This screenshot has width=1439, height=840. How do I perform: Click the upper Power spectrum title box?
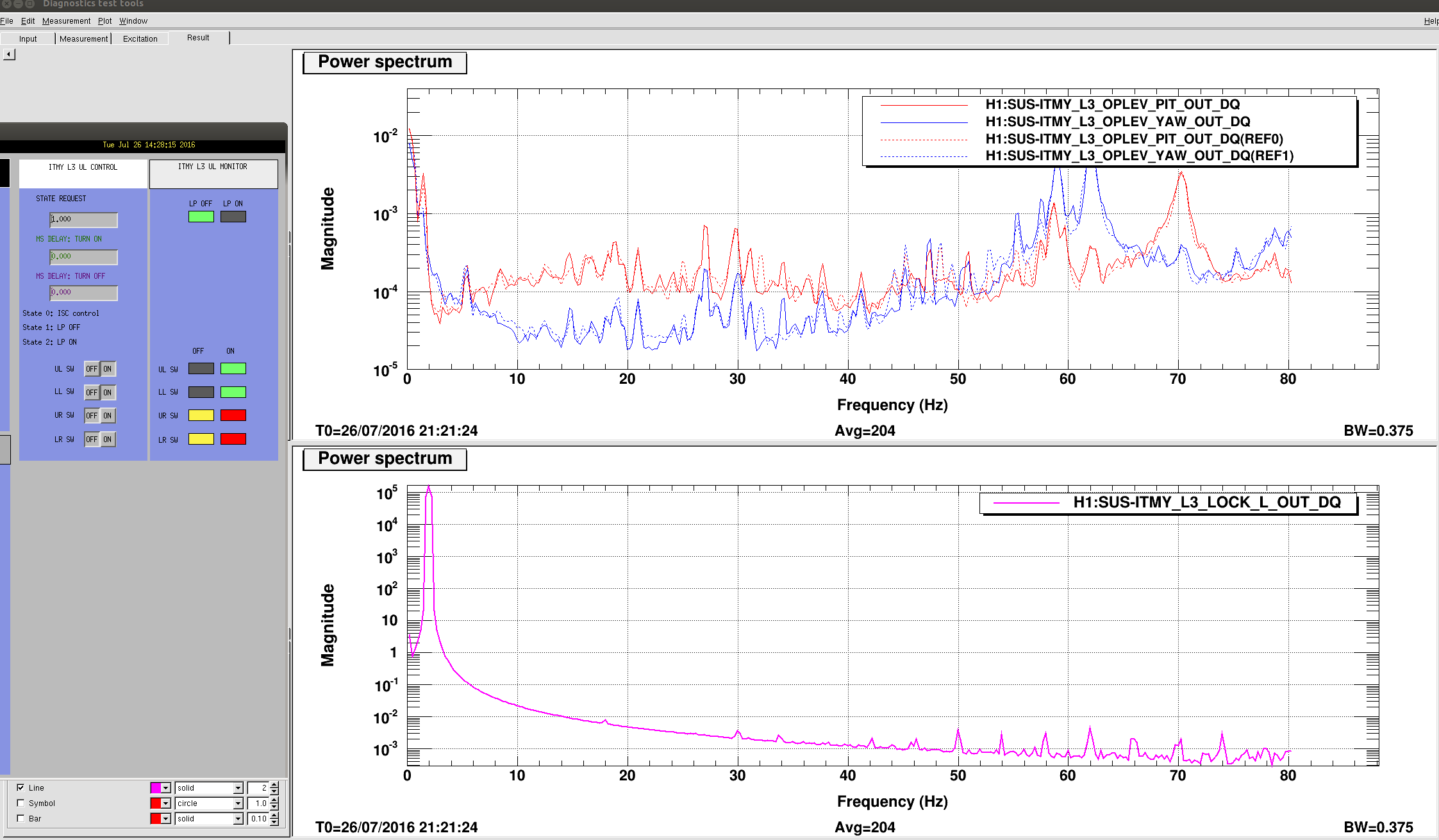[x=385, y=62]
